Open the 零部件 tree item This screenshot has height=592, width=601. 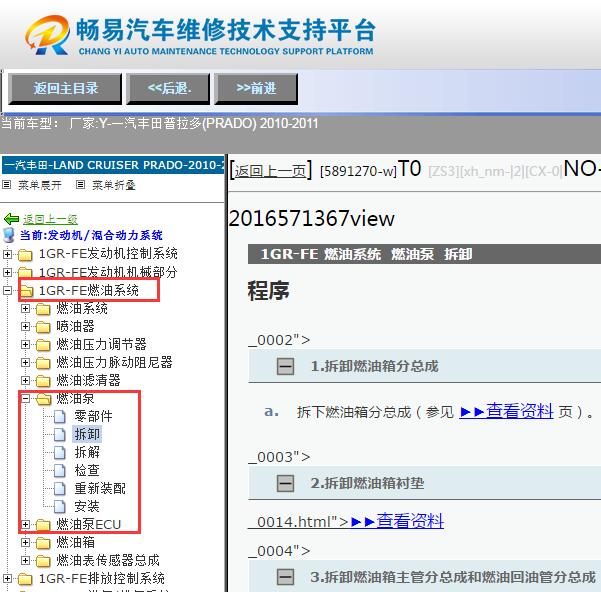pos(94,417)
